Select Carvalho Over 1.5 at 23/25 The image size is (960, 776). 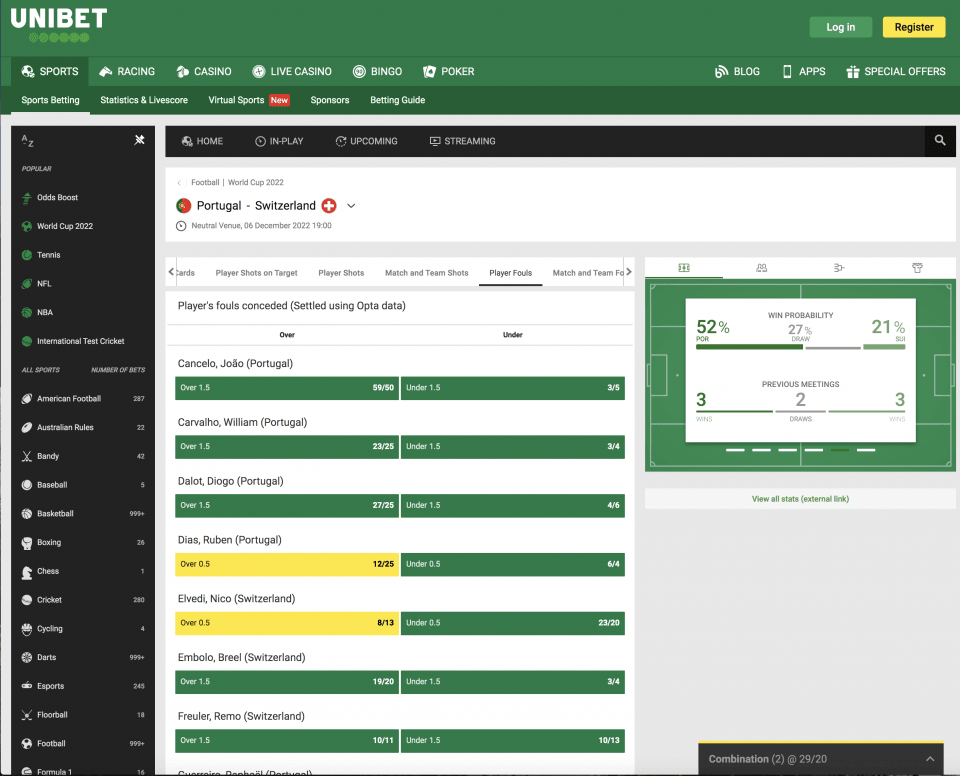pos(287,446)
